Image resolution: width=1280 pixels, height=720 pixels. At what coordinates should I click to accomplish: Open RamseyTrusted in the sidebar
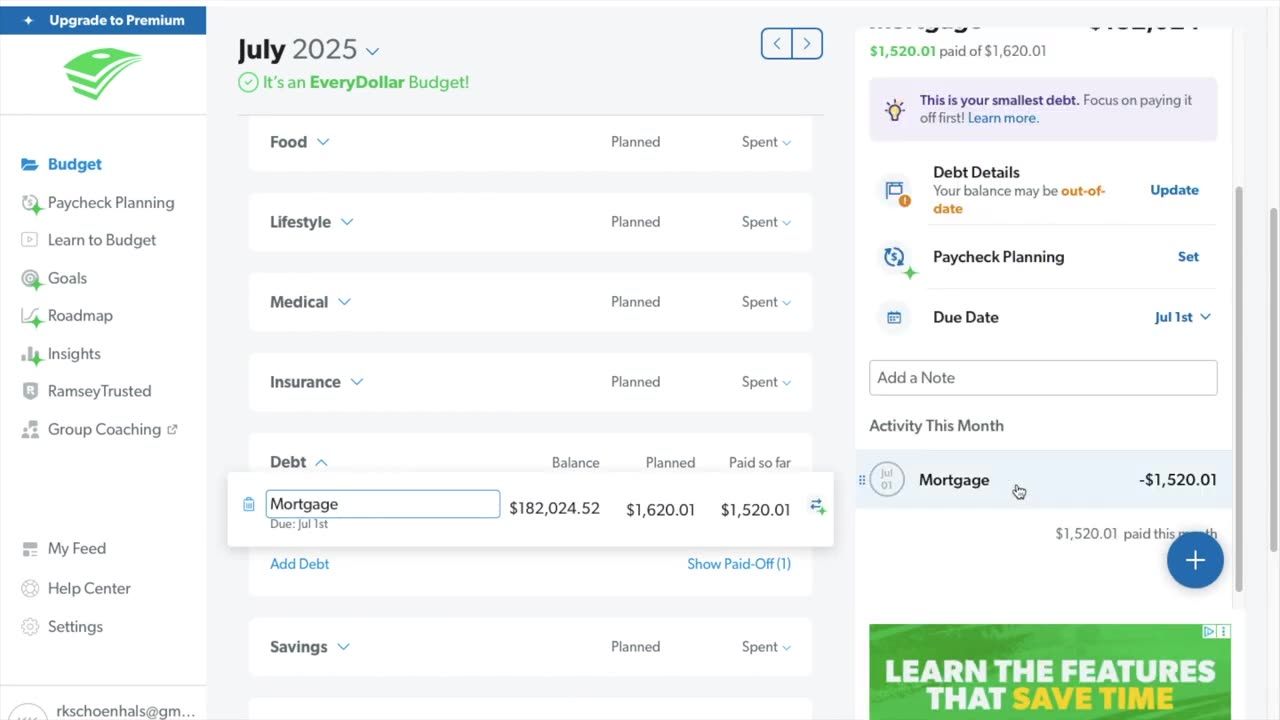click(x=86, y=391)
